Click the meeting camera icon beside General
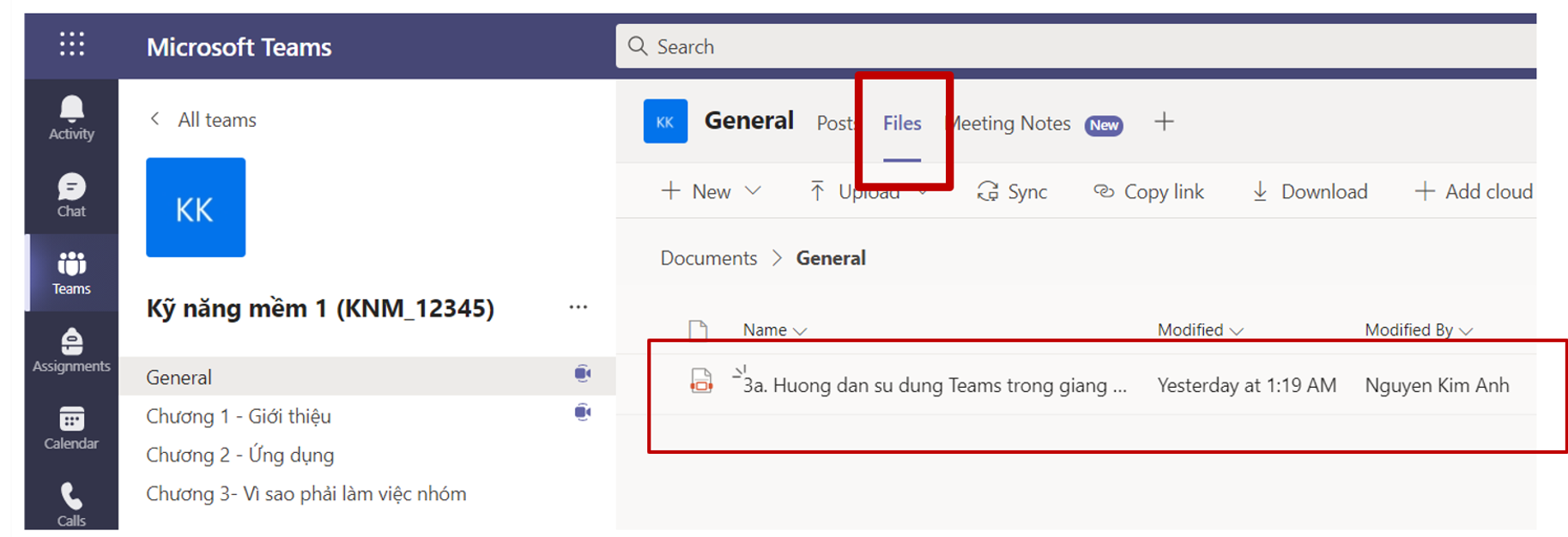The image size is (1568, 537). point(582,373)
